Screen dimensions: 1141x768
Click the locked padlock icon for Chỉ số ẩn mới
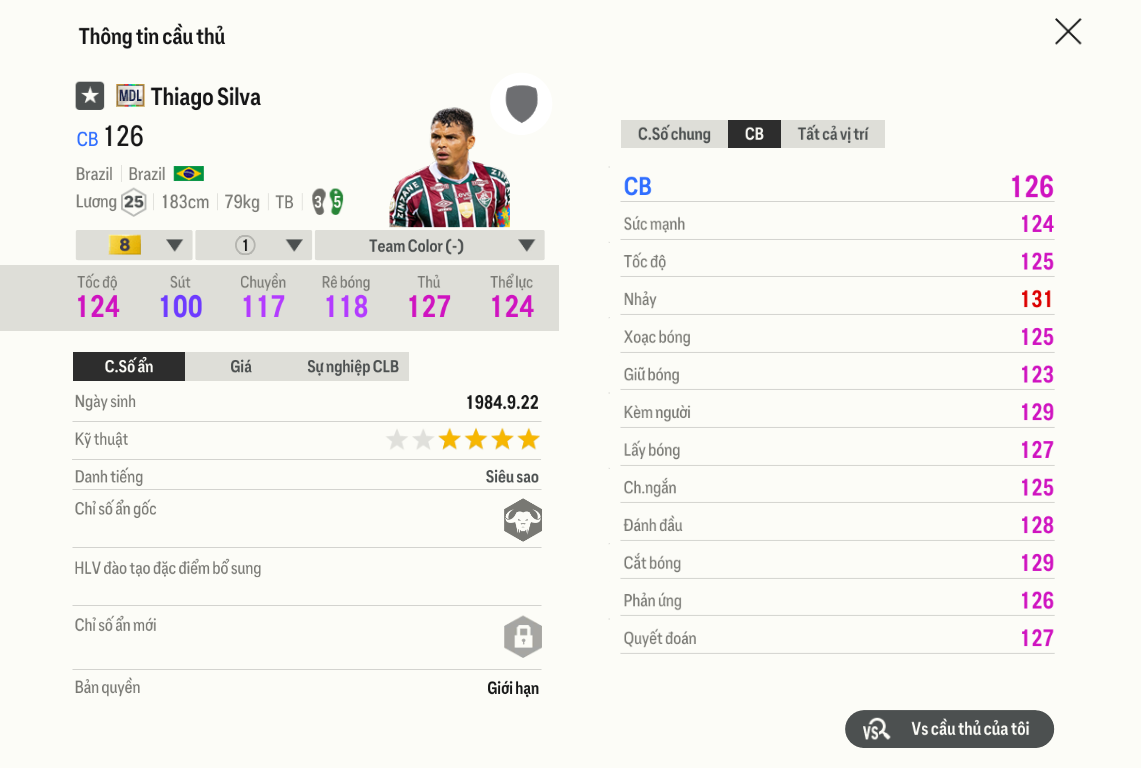(x=521, y=638)
